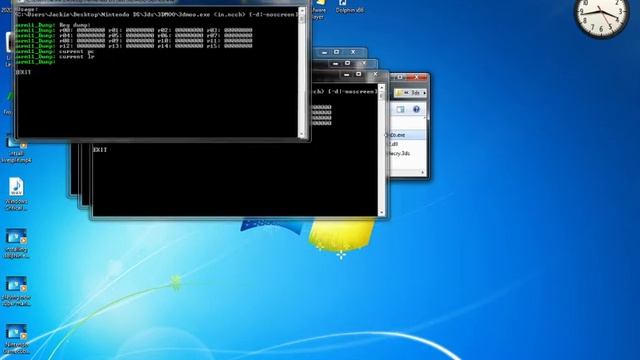Select the .exe file in Explorer list
640x360 pixels.
coord(396,135)
